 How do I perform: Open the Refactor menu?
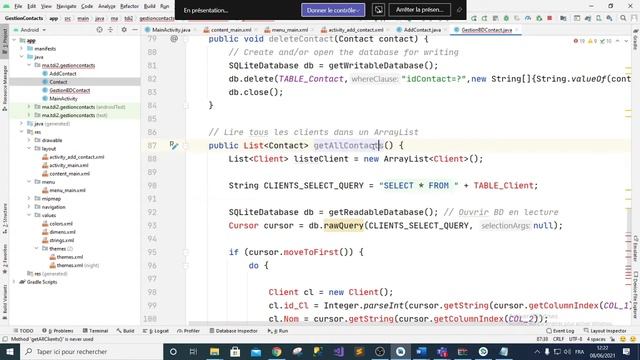pyautogui.click(x=129, y=7)
